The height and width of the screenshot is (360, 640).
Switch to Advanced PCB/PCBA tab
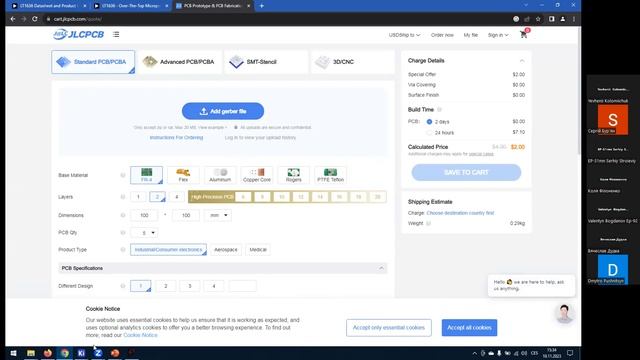[x=180, y=62]
